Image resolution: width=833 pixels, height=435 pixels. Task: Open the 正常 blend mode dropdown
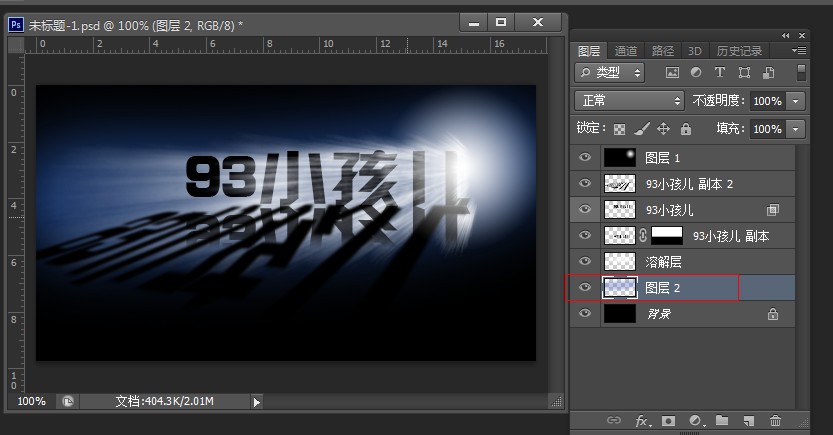point(629,101)
